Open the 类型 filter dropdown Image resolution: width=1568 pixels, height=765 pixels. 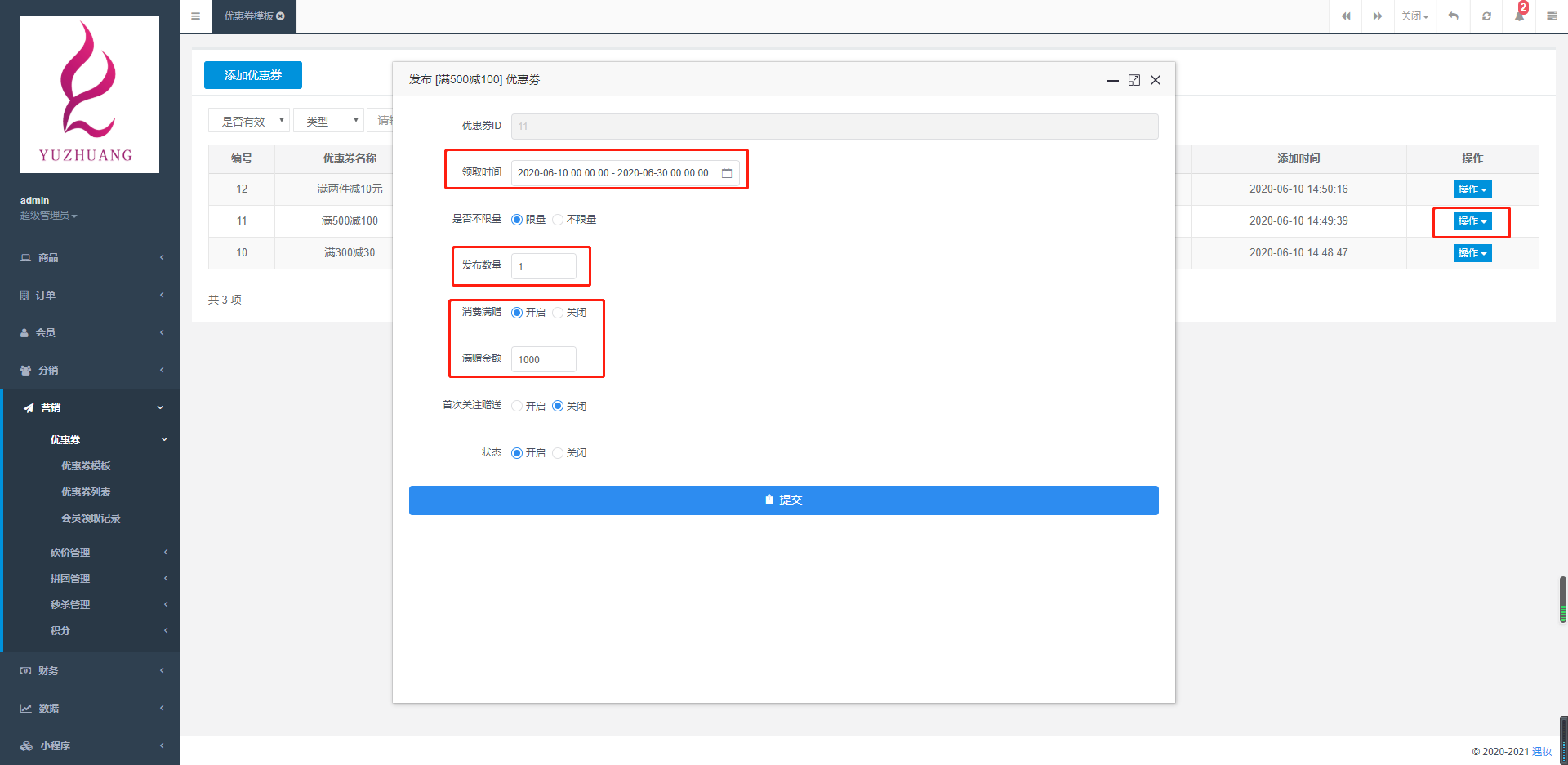pos(328,121)
